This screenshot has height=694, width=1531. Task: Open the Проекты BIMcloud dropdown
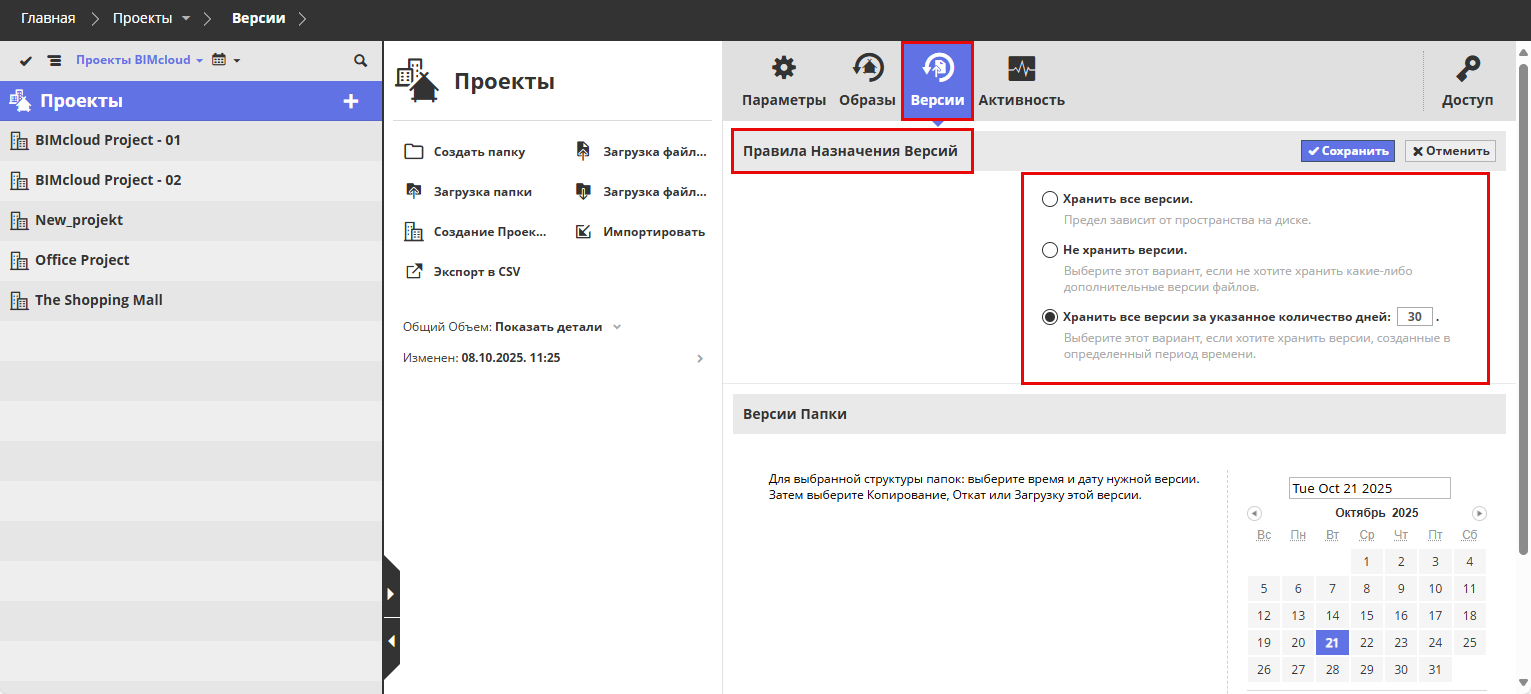click(140, 60)
